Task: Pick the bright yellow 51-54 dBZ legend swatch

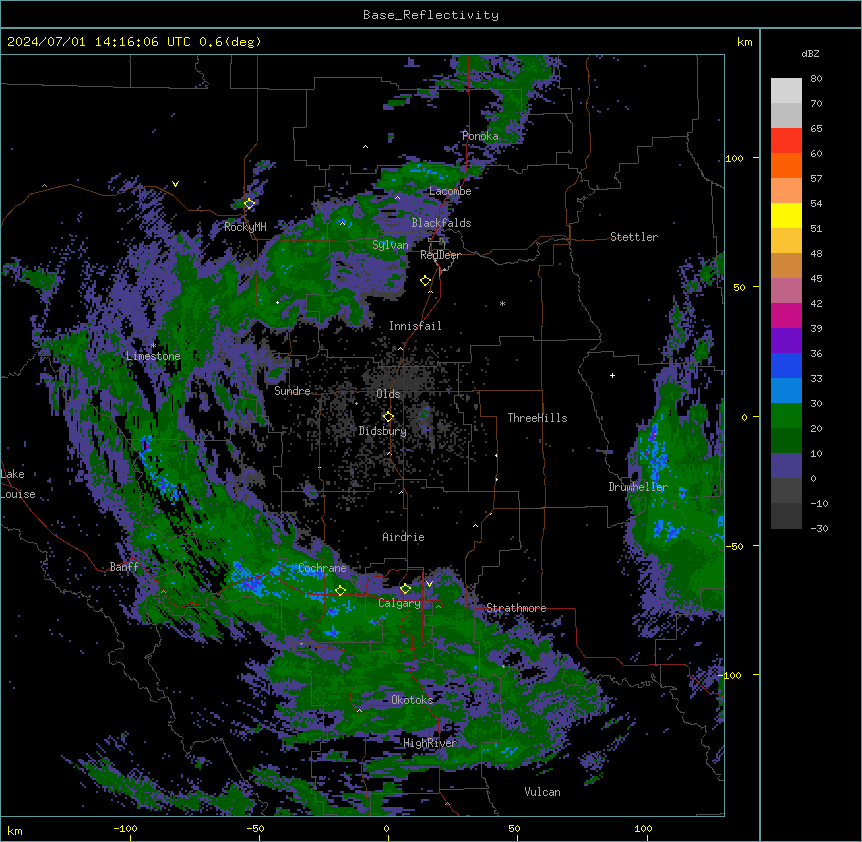Action: 786,215
